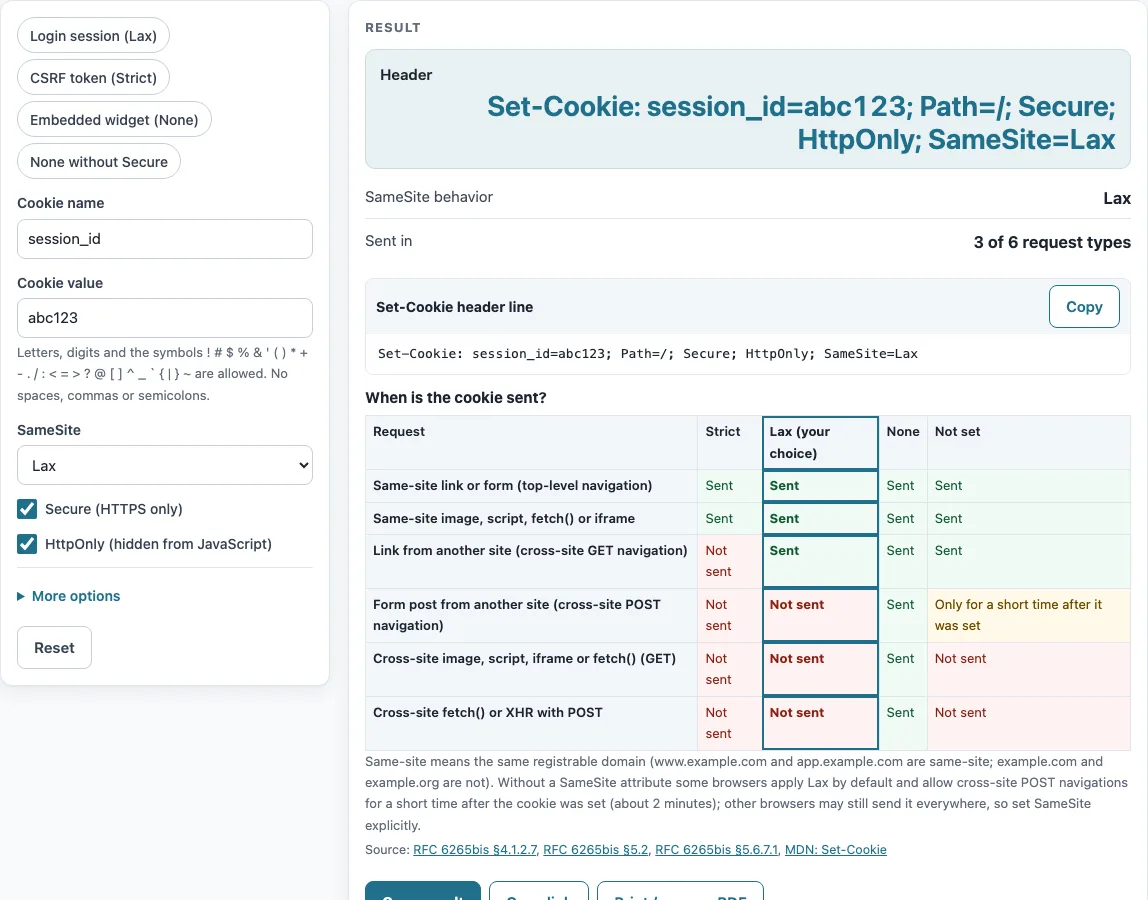The width and height of the screenshot is (1148, 900).
Task: Copy the Set-Cookie header line
Action: pyautogui.click(x=1084, y=307)
